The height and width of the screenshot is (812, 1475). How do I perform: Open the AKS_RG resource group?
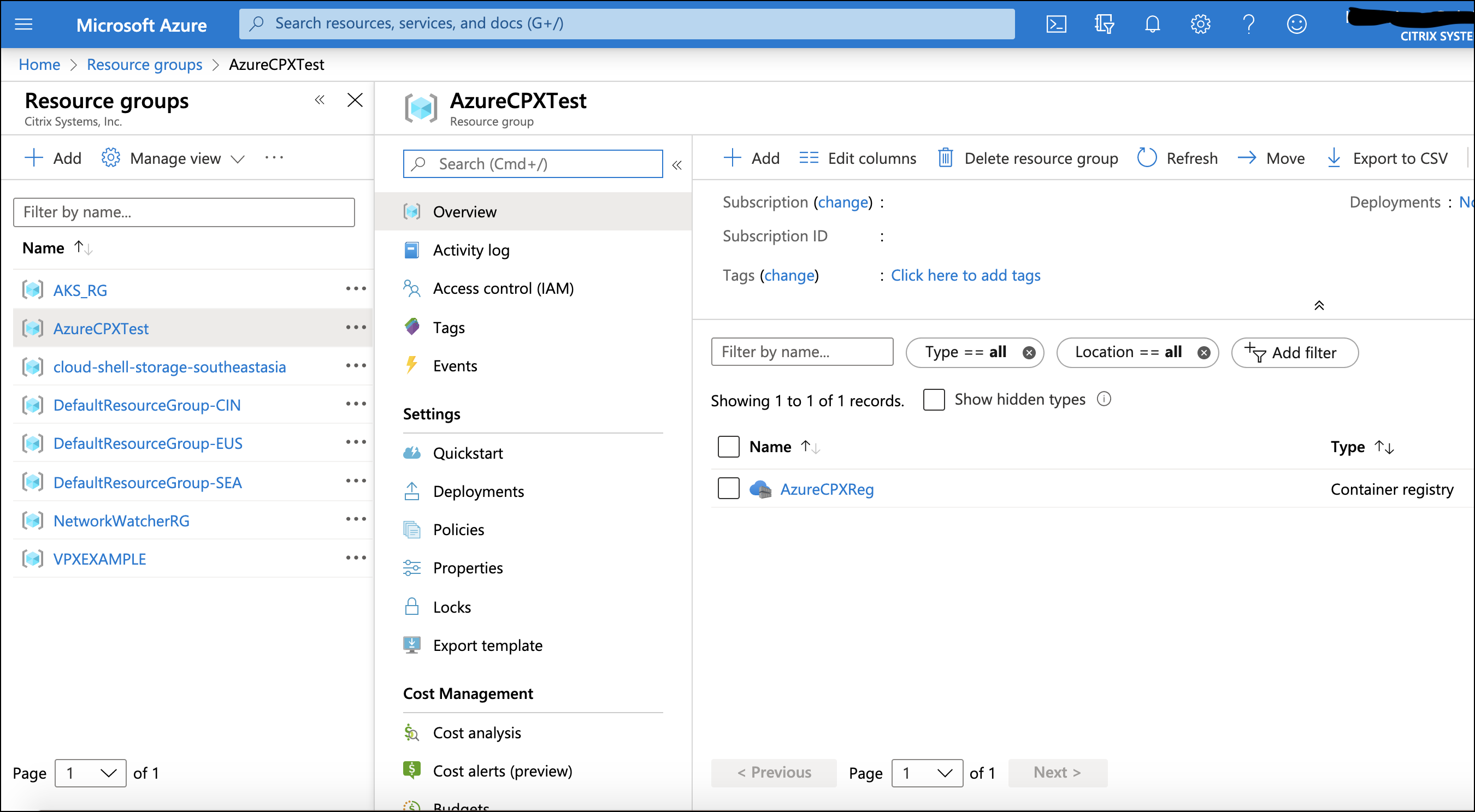tap(80, 290)
